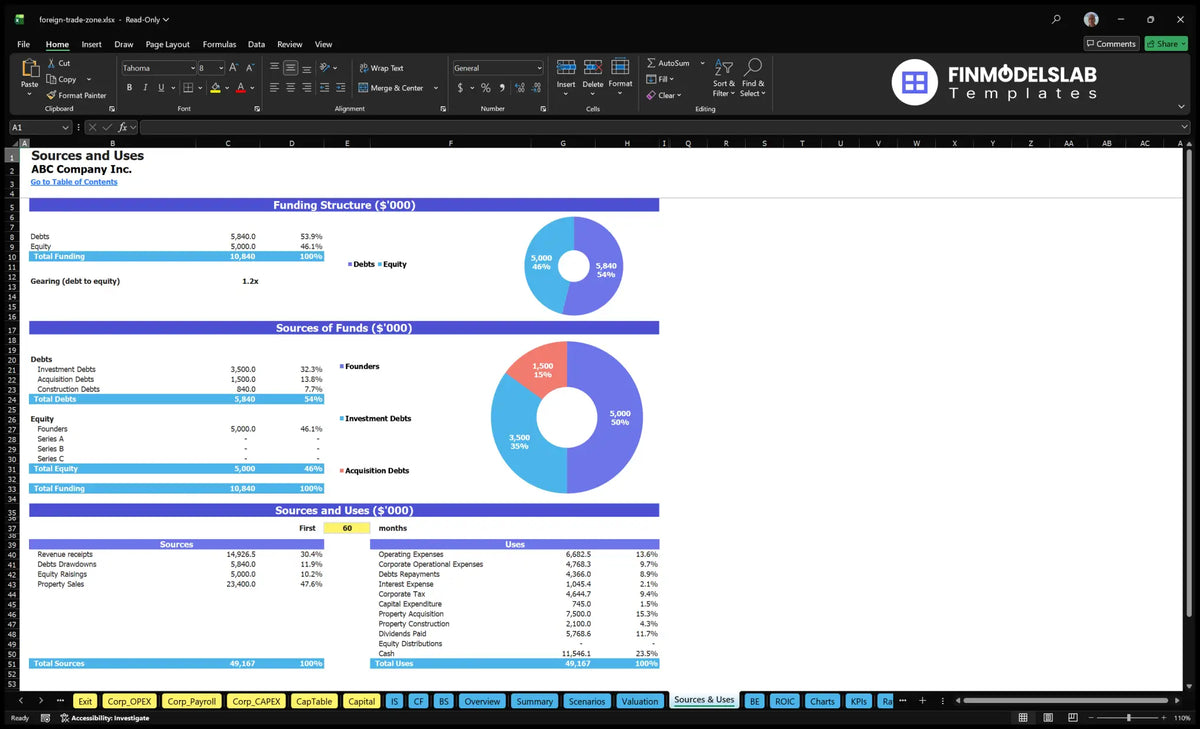Open the Fill menu in Editing group
Viewport: 1200px width, 729px height.
tap(660, 79)
